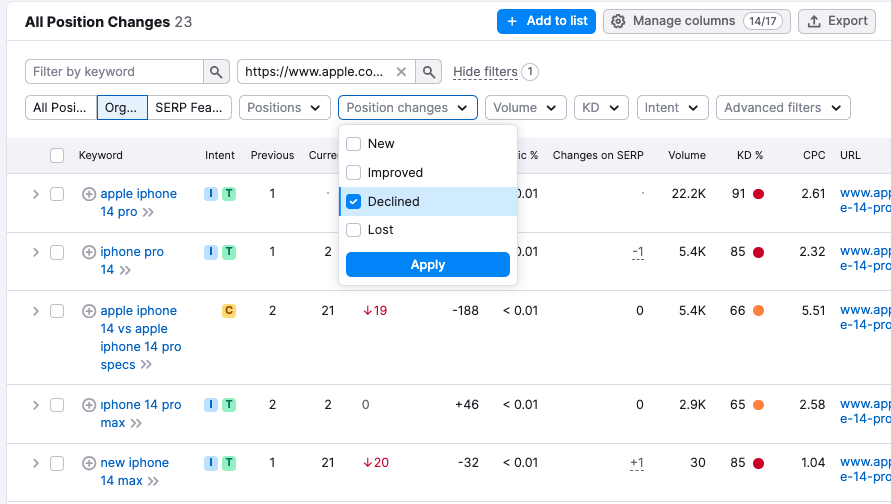This screenshot has height=504, width=891.
Task: Check the New position changes option
Action: coord(353,144)
